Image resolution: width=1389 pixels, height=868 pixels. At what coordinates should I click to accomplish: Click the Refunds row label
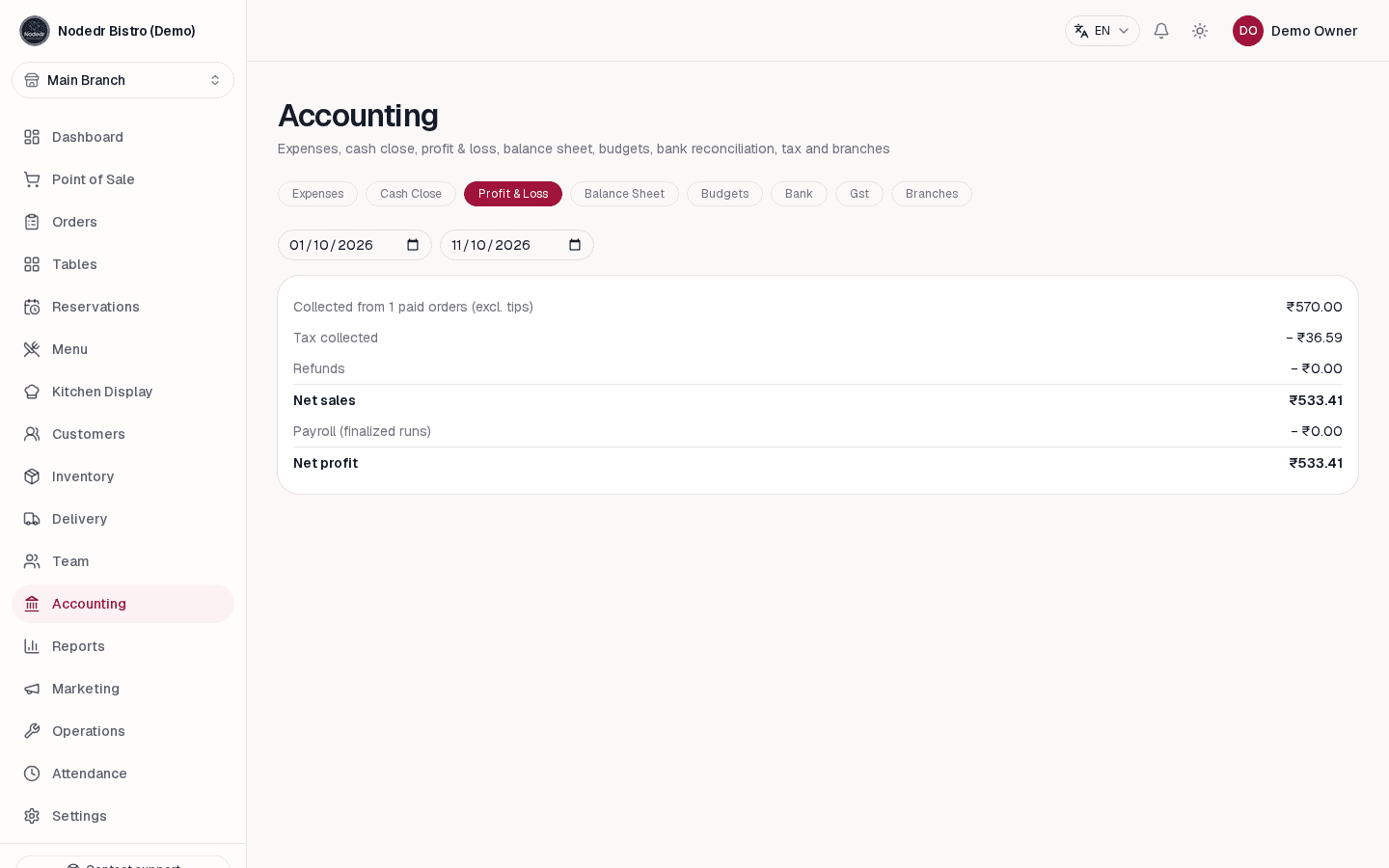point(319,368)
